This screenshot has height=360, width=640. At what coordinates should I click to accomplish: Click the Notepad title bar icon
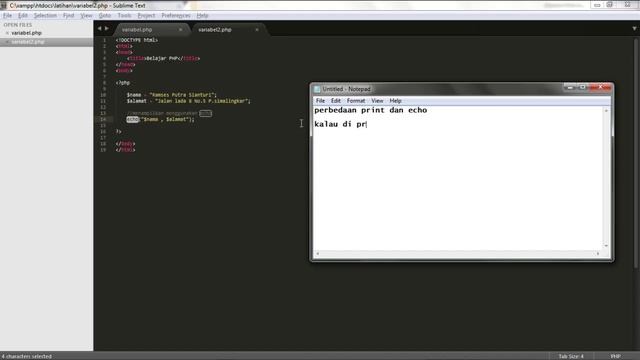tap(317, 89)
